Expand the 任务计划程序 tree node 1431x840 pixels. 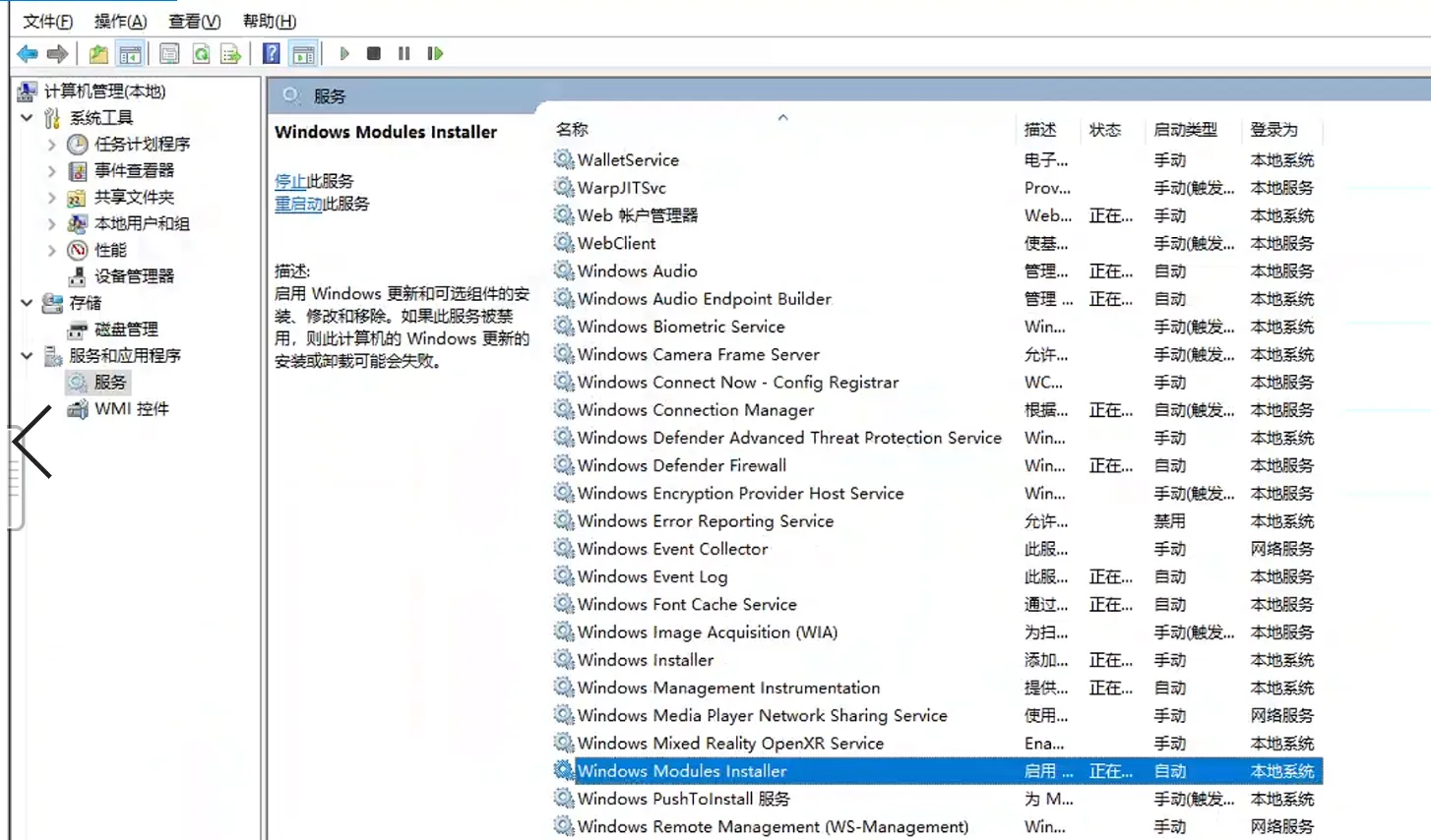52,145
